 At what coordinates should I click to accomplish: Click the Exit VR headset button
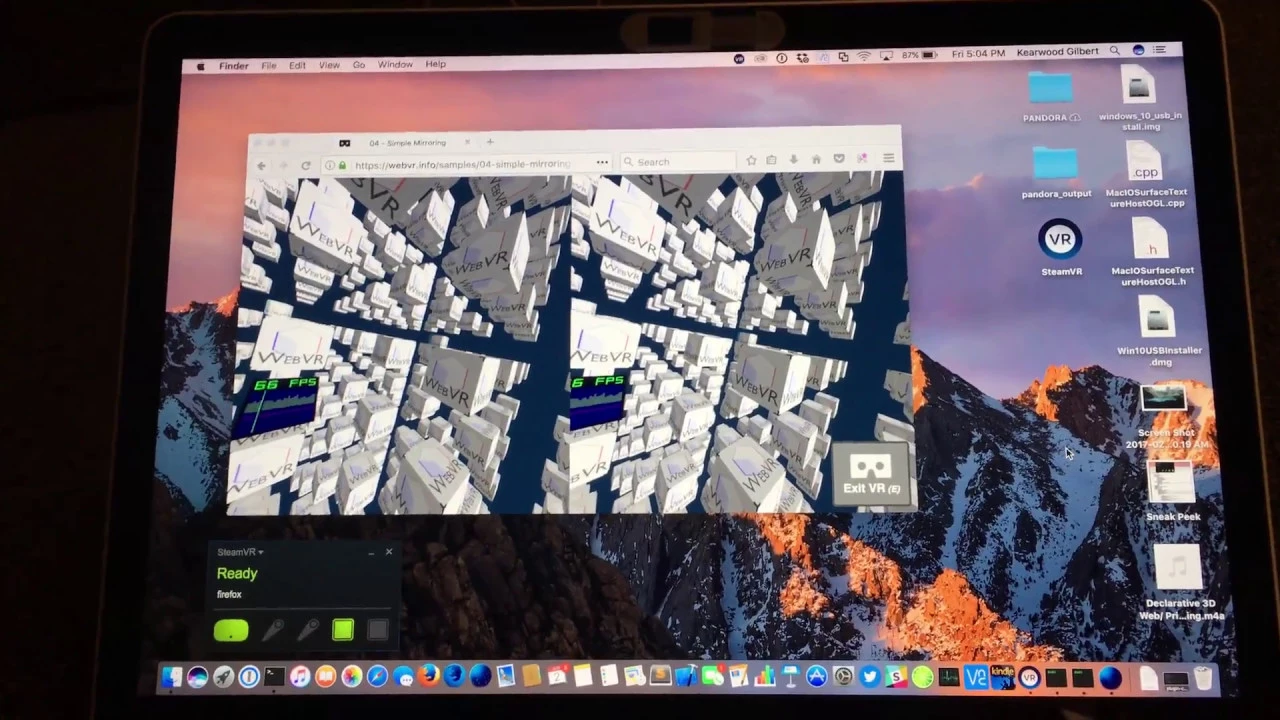[x=871, y=474]
